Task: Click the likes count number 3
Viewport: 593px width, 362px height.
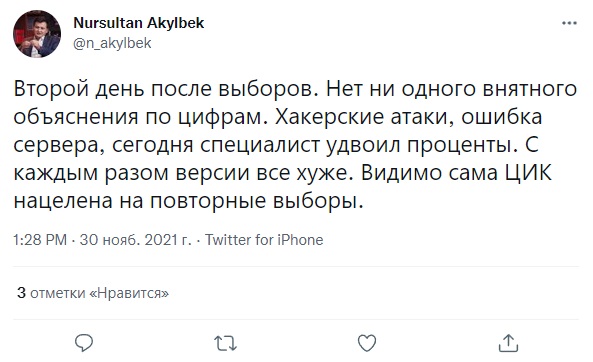Action: click(21, 293)
